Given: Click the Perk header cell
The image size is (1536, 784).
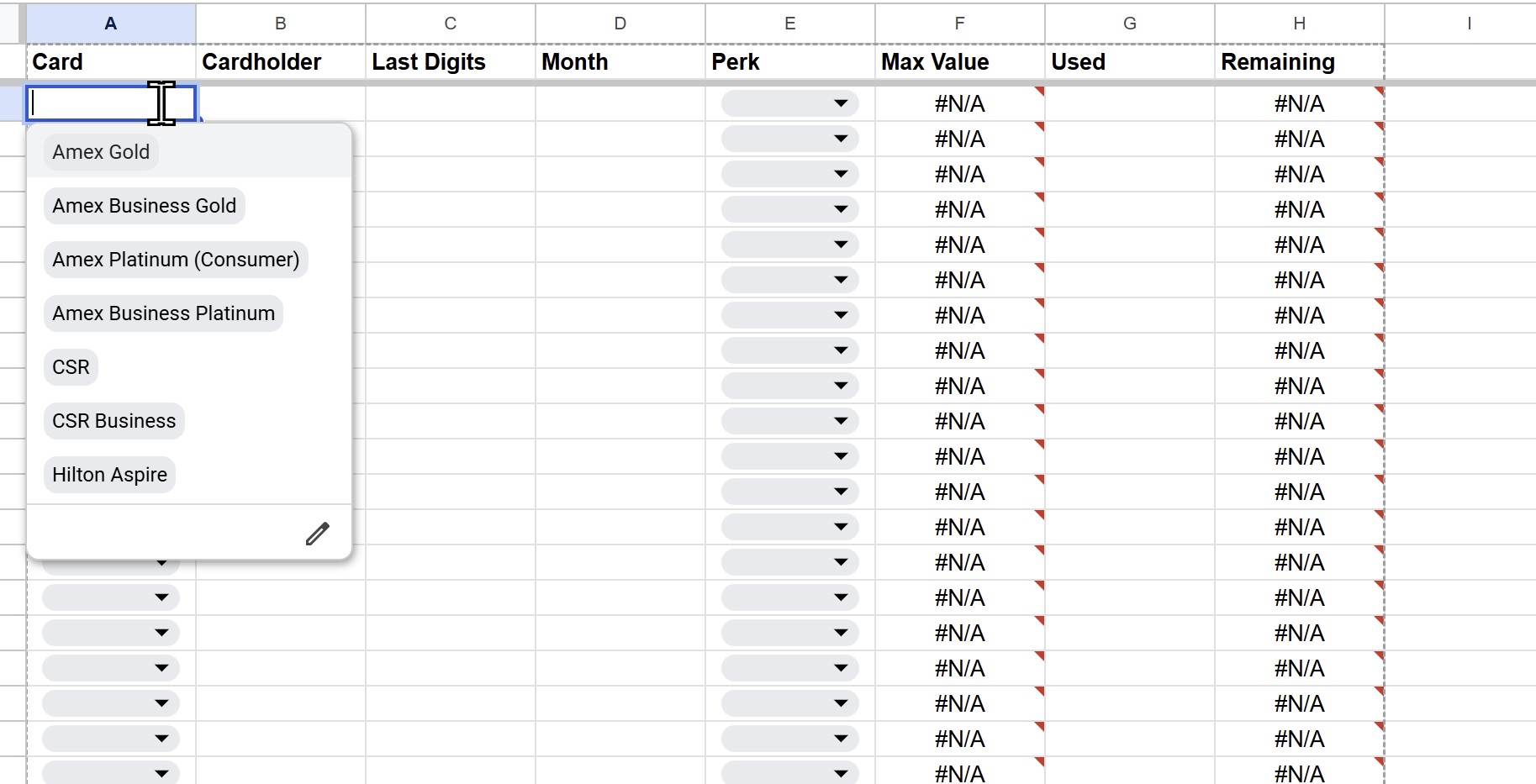Looking at the screenshot, I should [x=790, y=62].
